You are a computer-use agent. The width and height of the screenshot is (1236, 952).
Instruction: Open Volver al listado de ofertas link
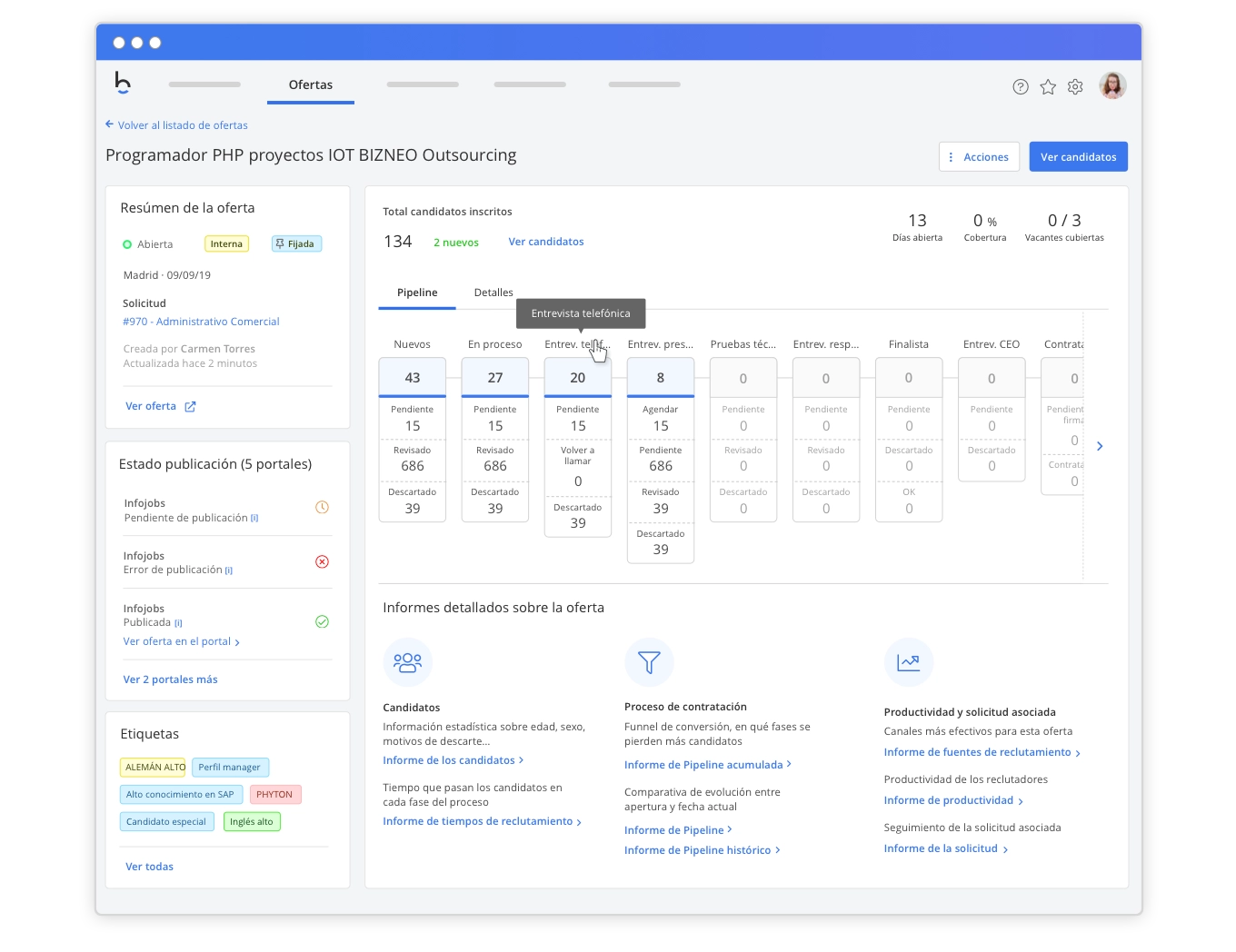click(183, 125)
